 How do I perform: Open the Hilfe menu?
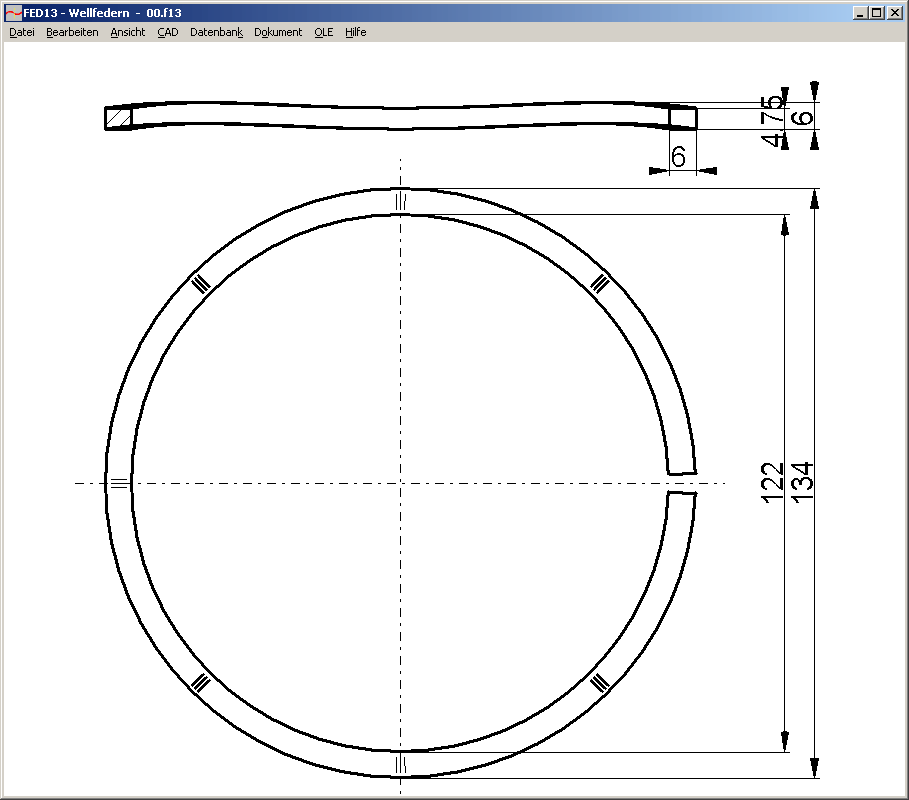click(x=356, y=32)
